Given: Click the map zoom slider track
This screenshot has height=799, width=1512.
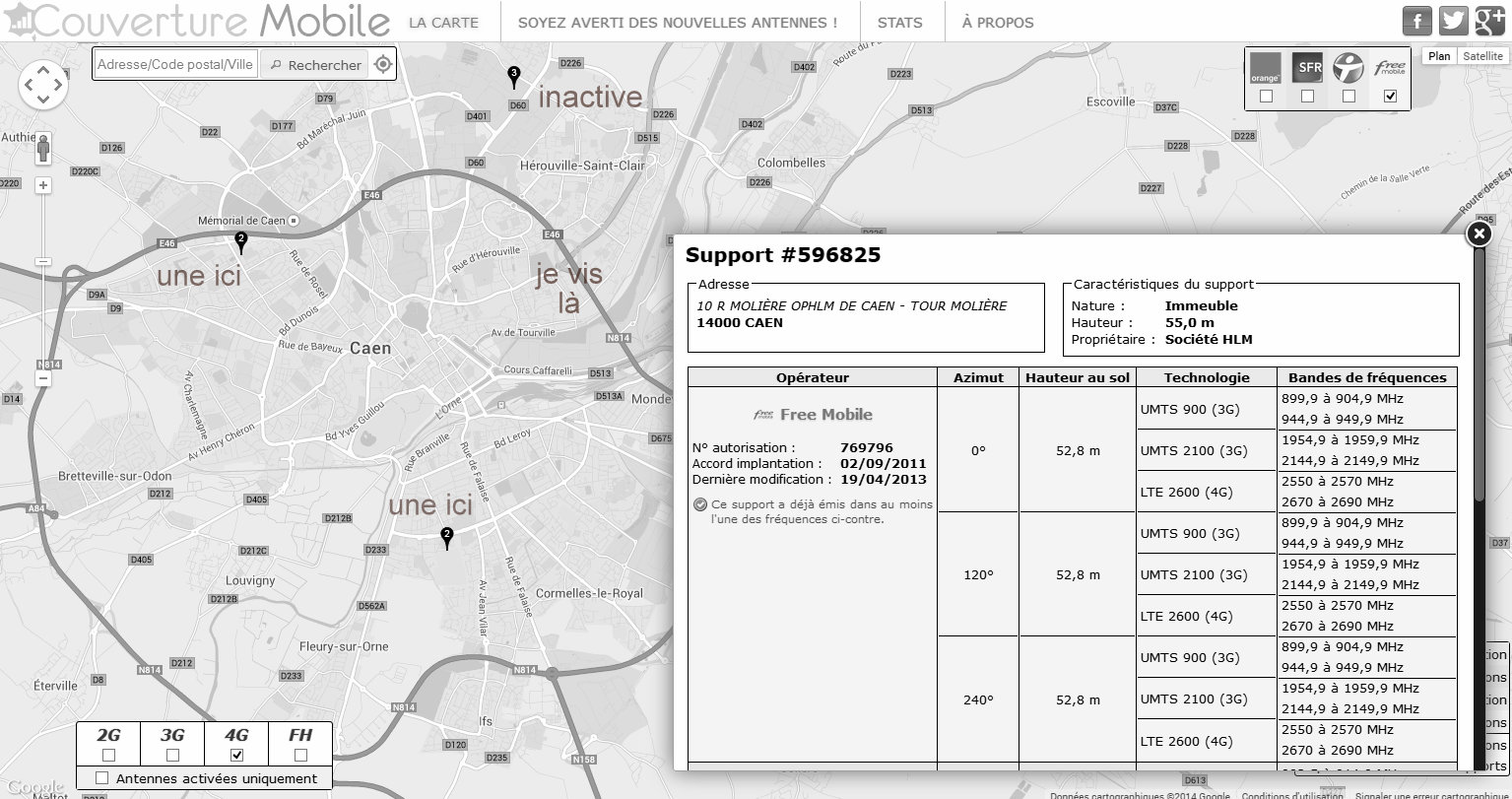Looking at the screenshot, I should 43,281.
